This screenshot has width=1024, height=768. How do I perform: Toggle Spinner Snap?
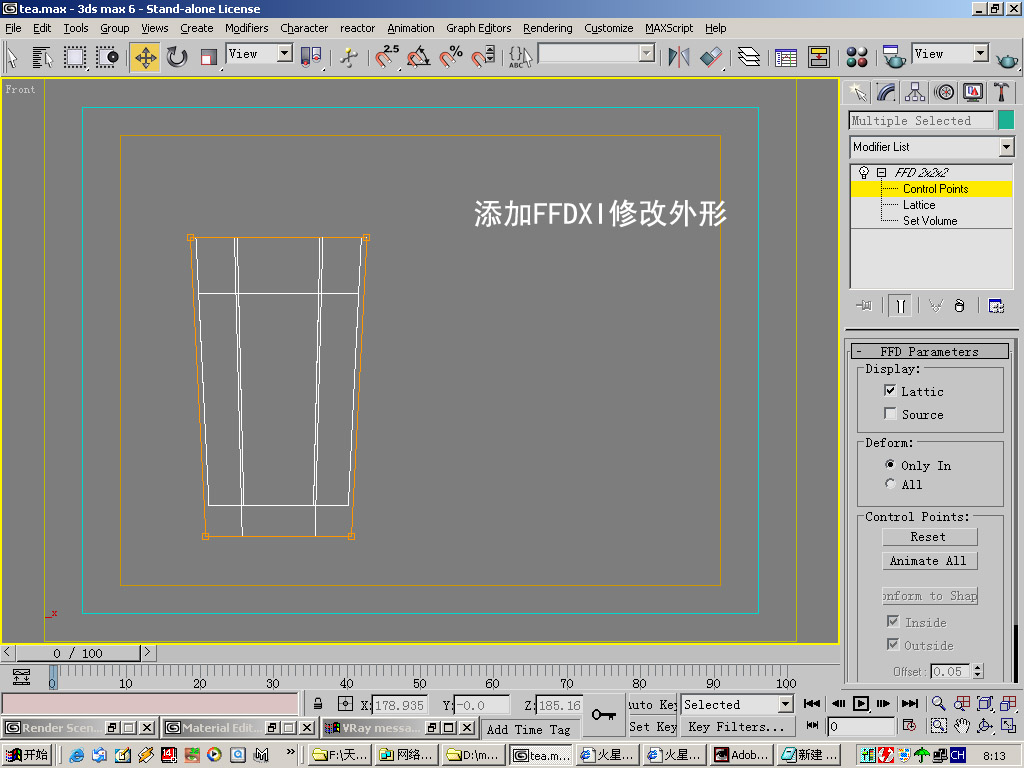point(483,57)
